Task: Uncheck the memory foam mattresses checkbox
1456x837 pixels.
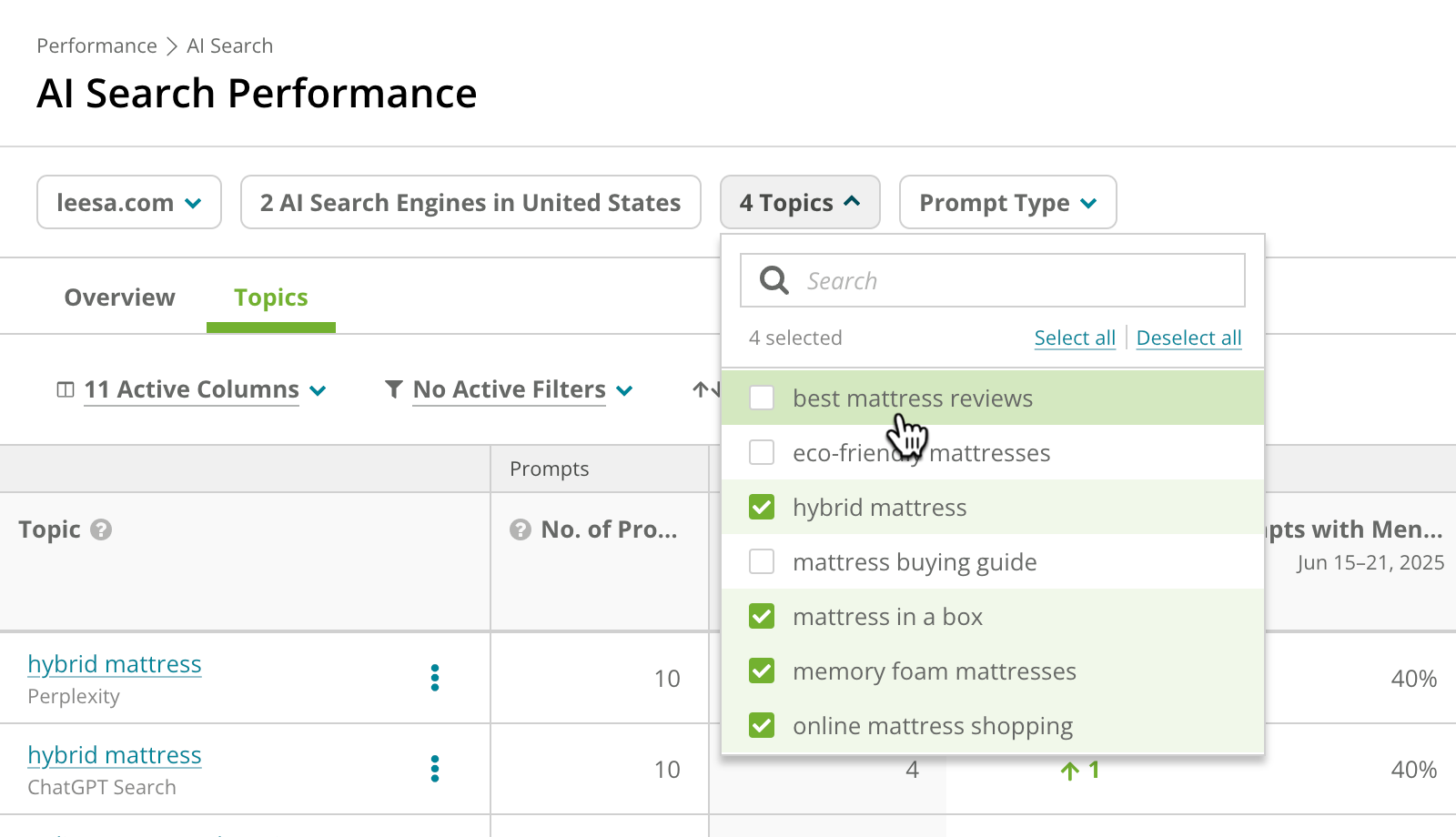Action: pos(762,671)
